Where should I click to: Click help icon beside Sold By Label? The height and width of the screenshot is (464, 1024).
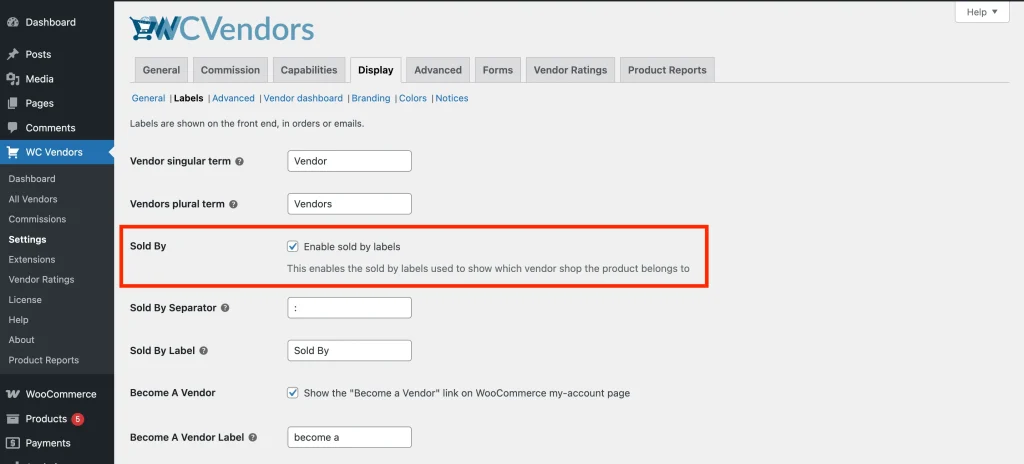tap(203, 350)
